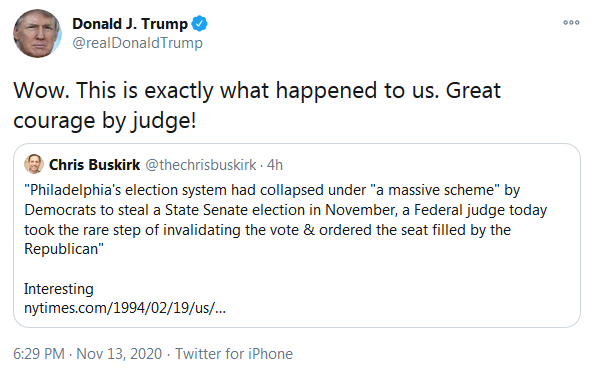Screen dimensions: 592x378
Task: Click the Chris Buskirk display name
Action: [94, 165]
